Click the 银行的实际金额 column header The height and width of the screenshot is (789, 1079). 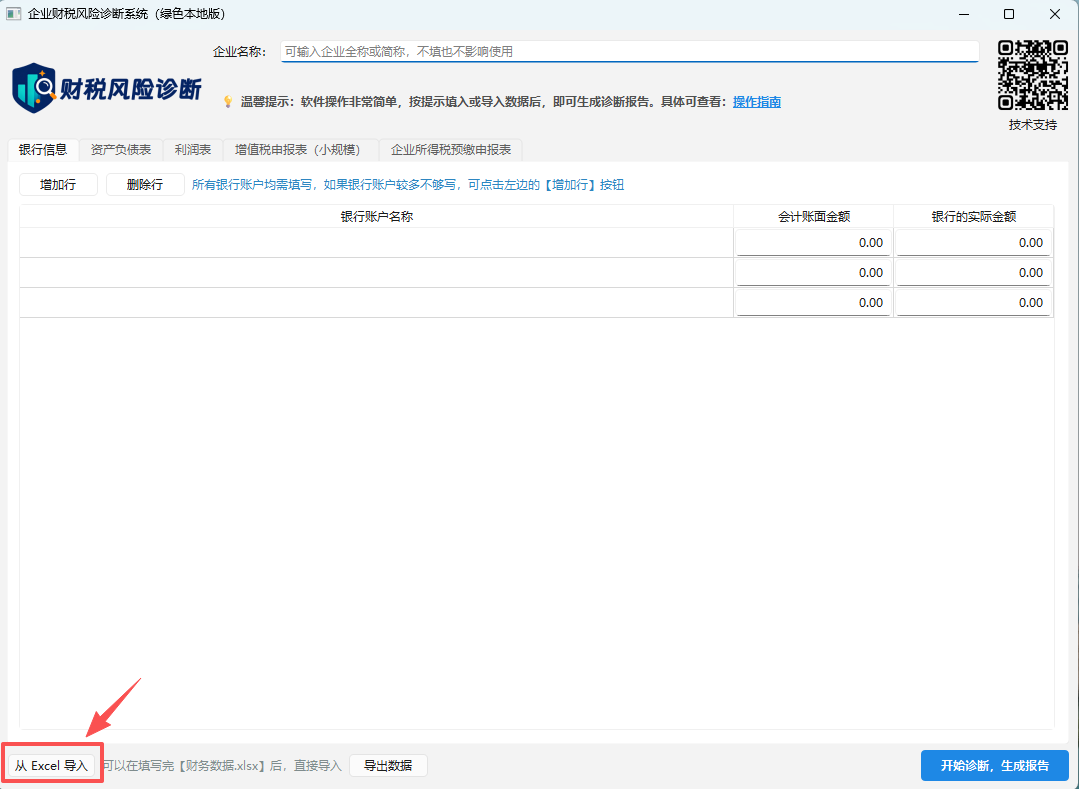(974, 217)
